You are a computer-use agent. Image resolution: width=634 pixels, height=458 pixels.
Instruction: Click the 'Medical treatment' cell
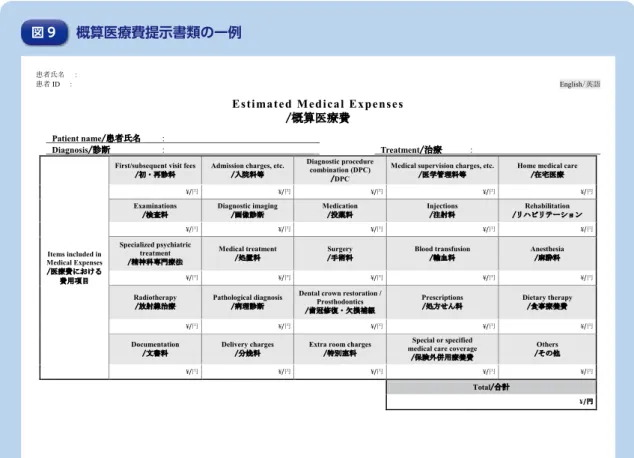pos(247,253)
